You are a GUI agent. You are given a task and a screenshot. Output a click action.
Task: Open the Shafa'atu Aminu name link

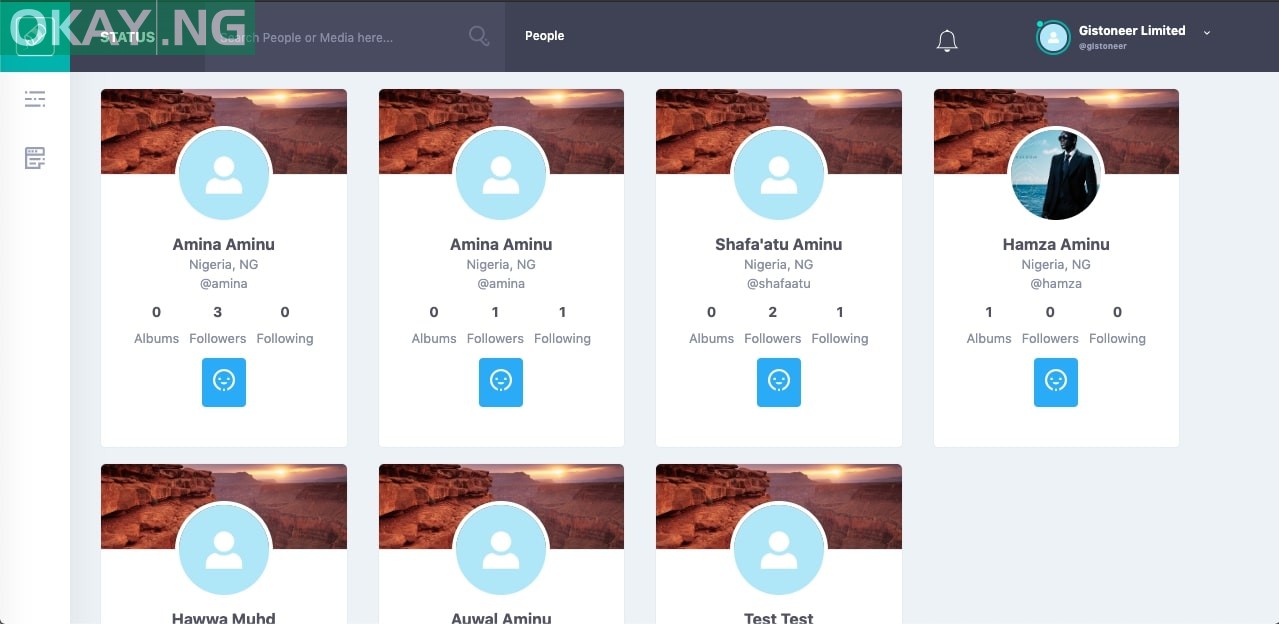778,244
